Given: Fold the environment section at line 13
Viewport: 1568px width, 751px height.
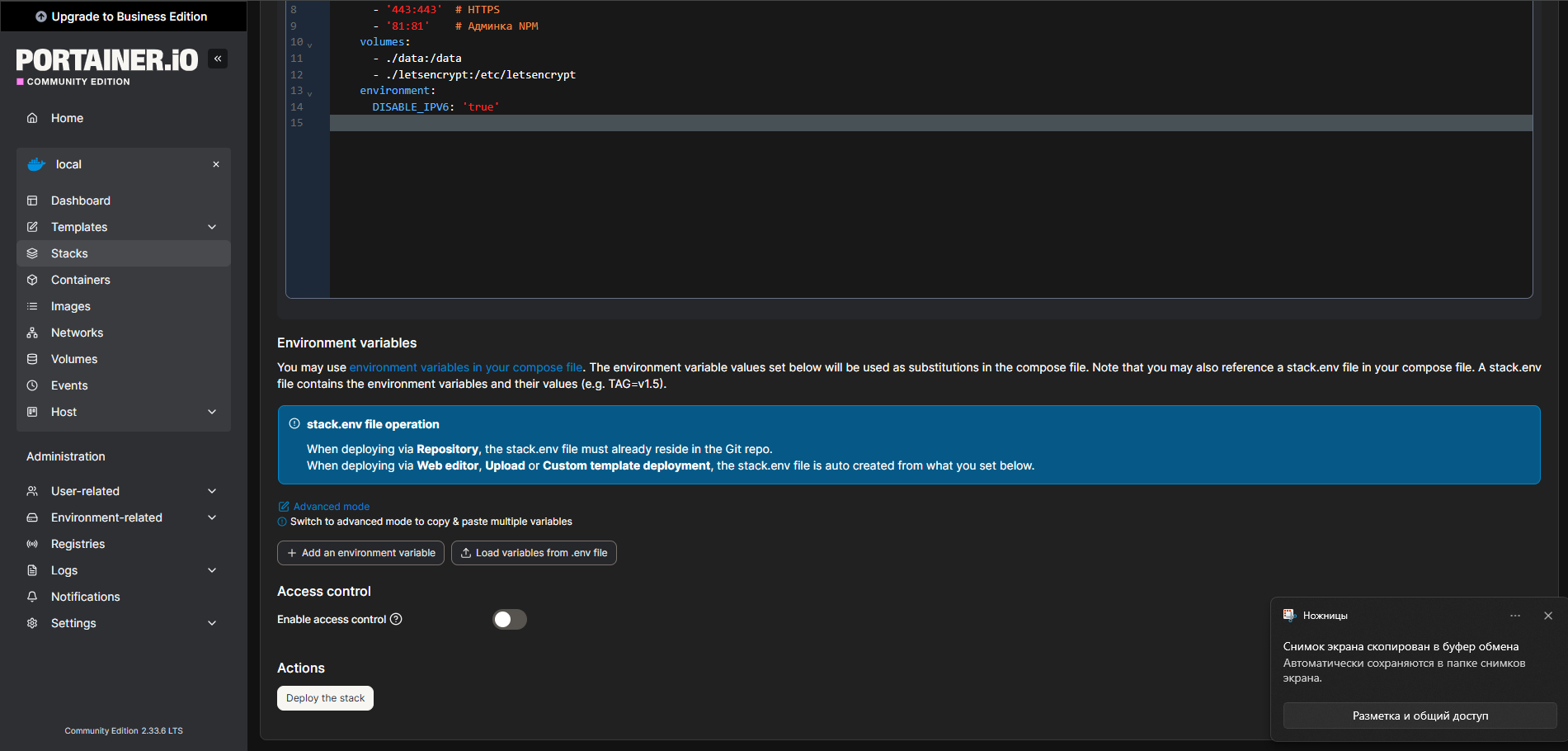Looking at the screenshot, I should point(310,92).
